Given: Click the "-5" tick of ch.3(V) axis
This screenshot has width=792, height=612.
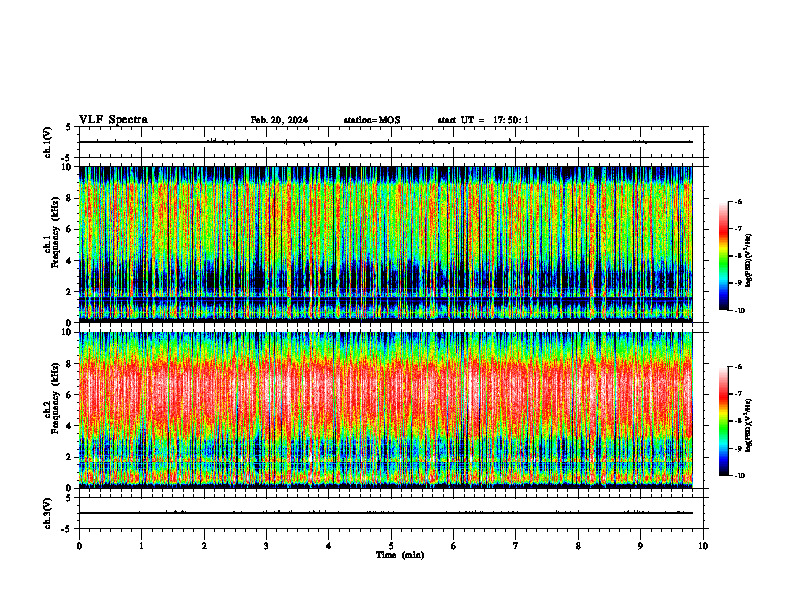Looking at the screenshot, I should coord(67,529).
